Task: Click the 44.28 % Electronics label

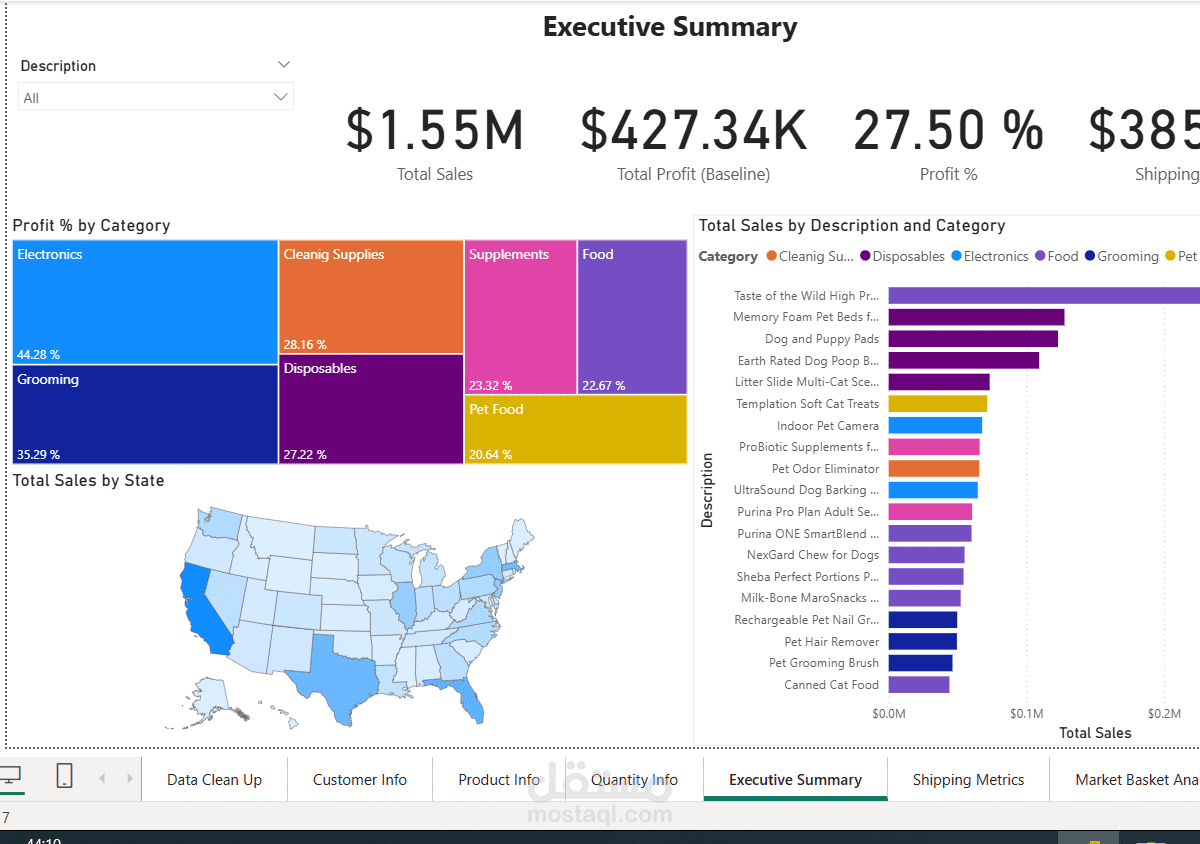Action: [x=38, y=354]
